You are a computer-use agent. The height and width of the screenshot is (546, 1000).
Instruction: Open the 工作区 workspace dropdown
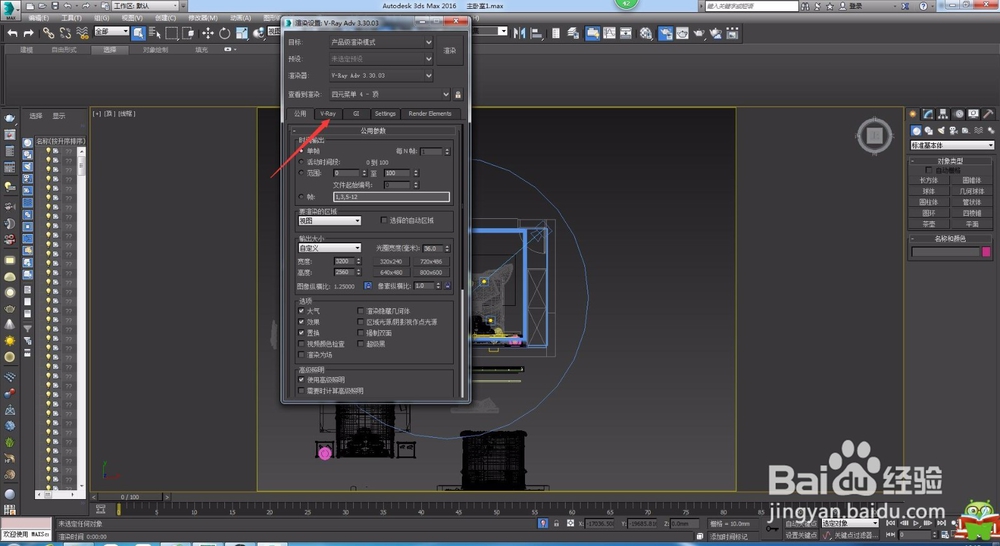click(x=147, y=6)
